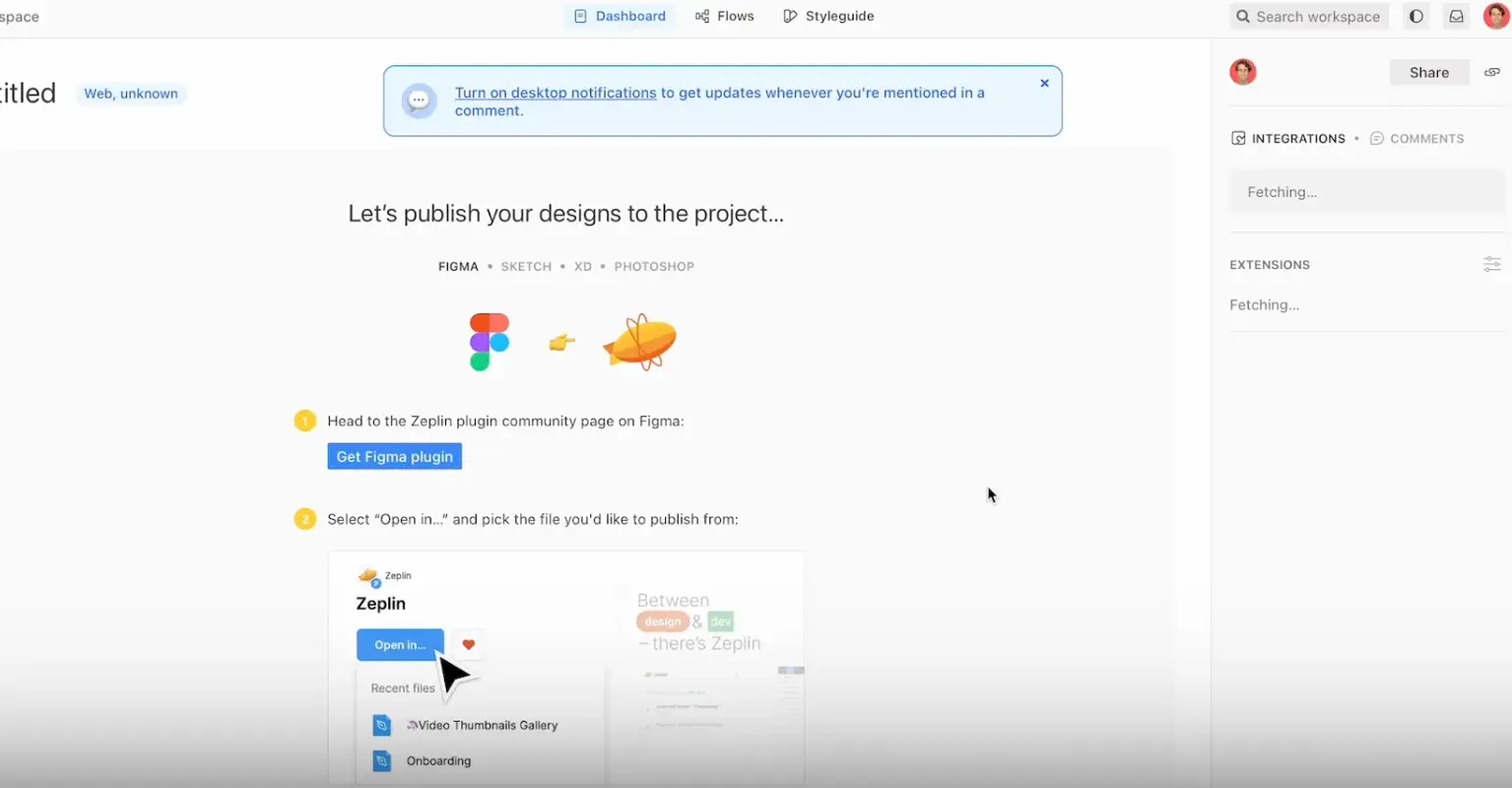This screenshot has width=1512, height=788.
Task: Select the SKETCH design tool tab
Action: click(526, 266)
